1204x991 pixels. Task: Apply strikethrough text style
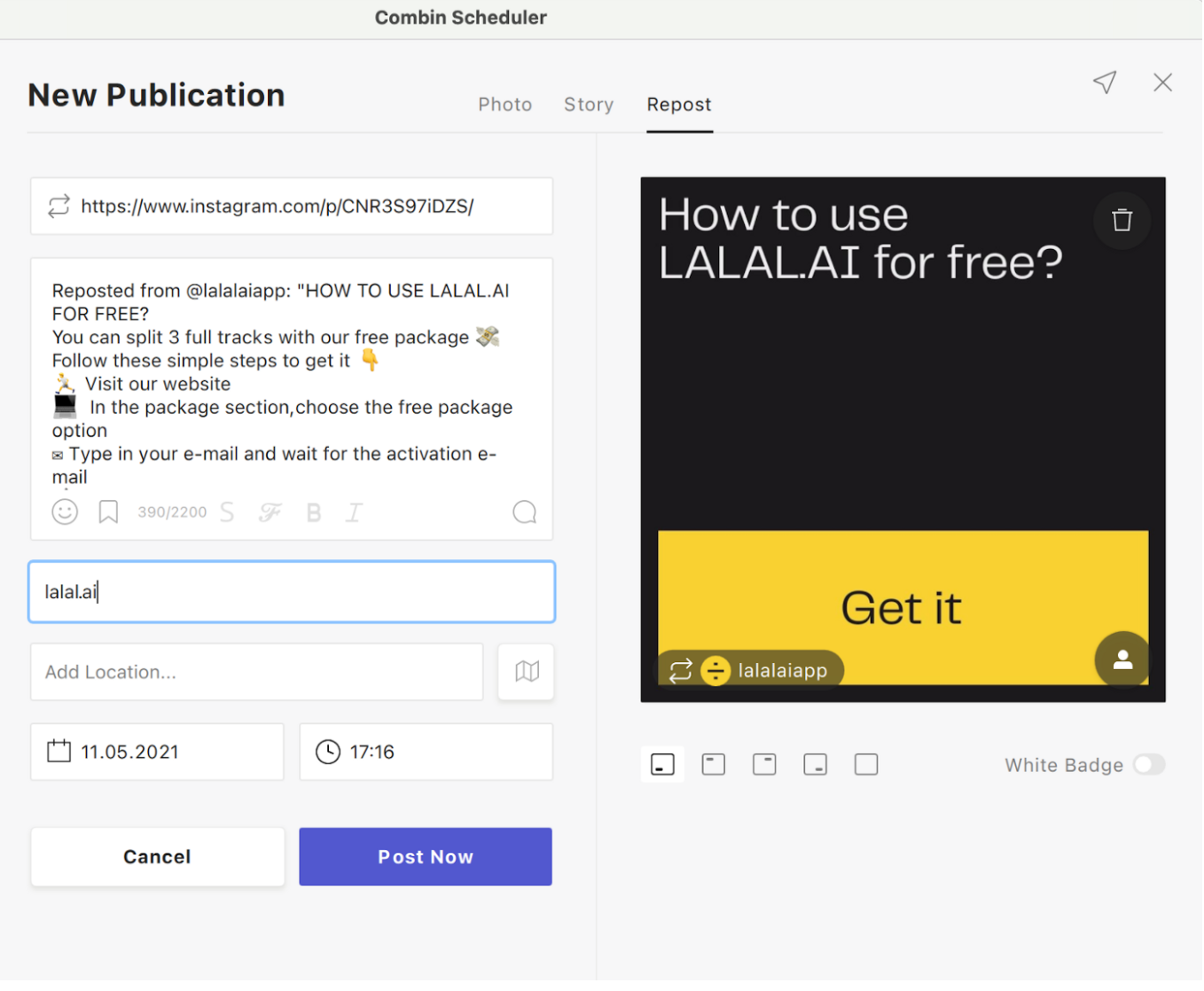click(227, 512)
